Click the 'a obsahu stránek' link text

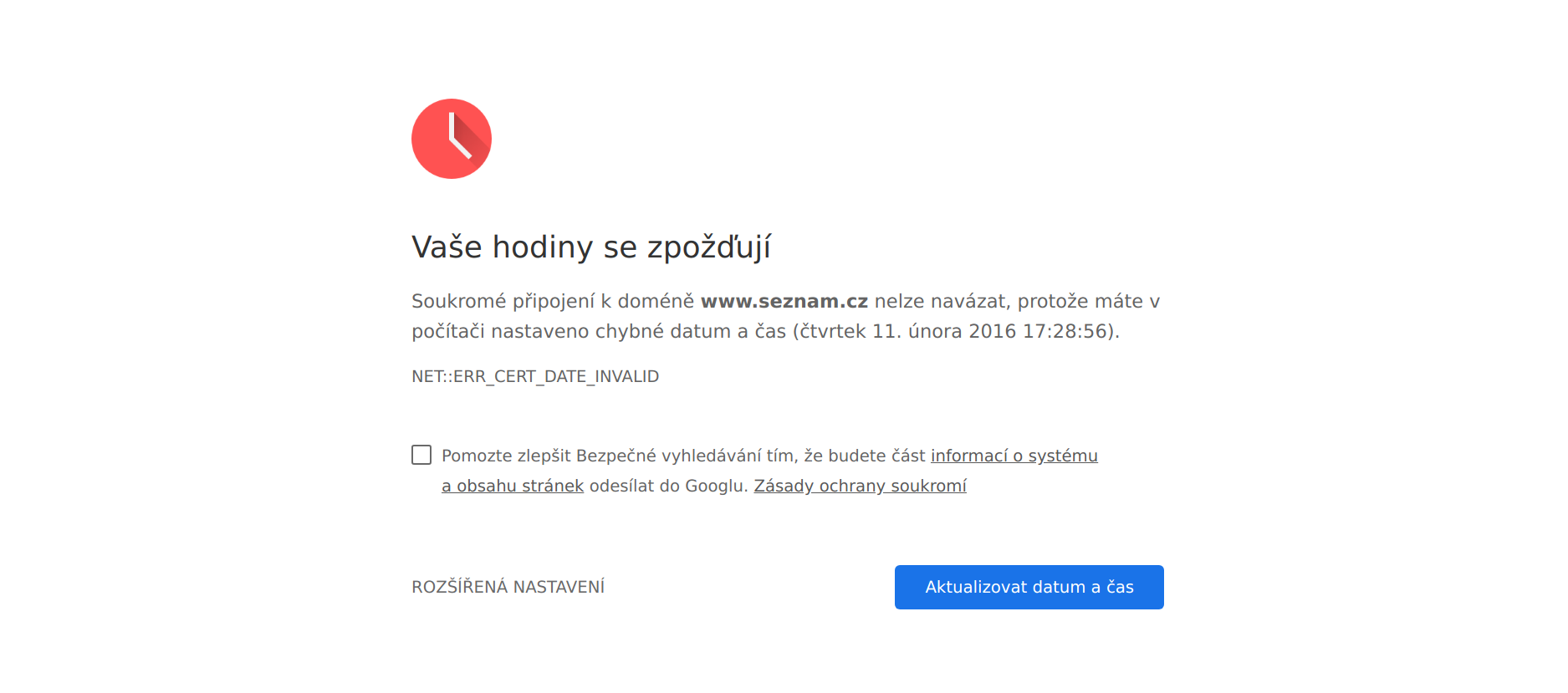click(512, 486)
